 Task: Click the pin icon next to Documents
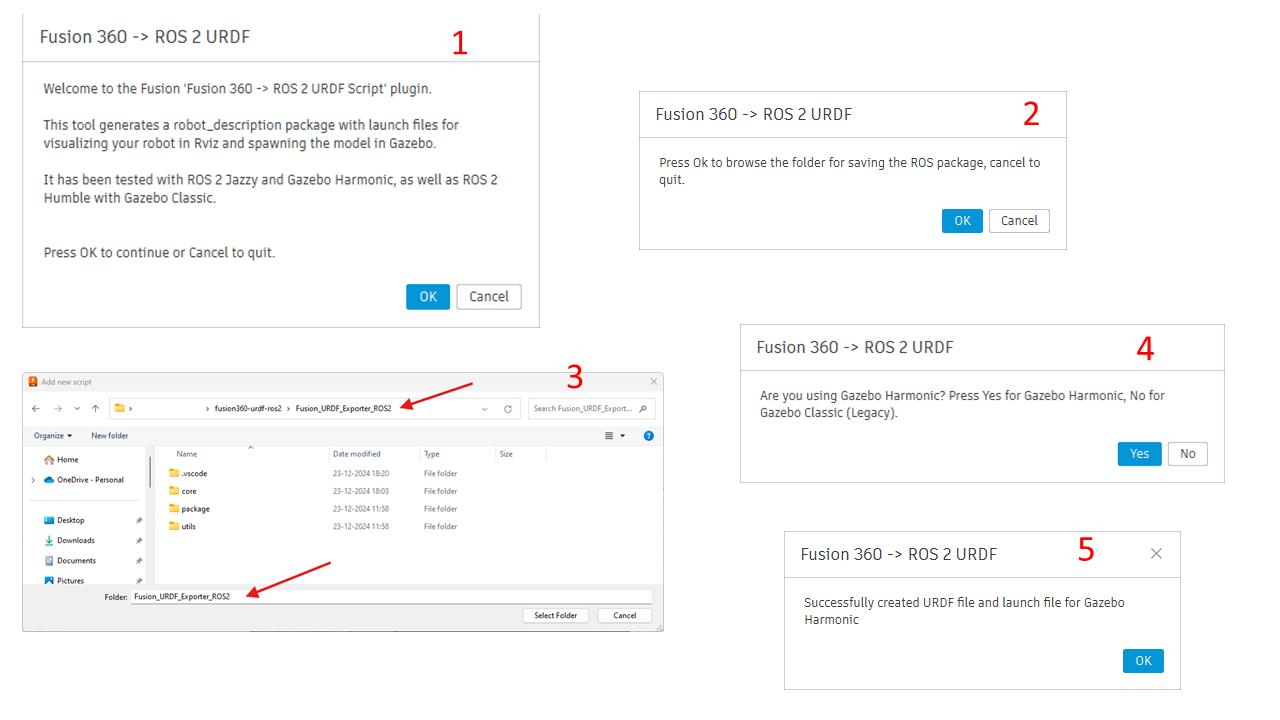[139, 561]
